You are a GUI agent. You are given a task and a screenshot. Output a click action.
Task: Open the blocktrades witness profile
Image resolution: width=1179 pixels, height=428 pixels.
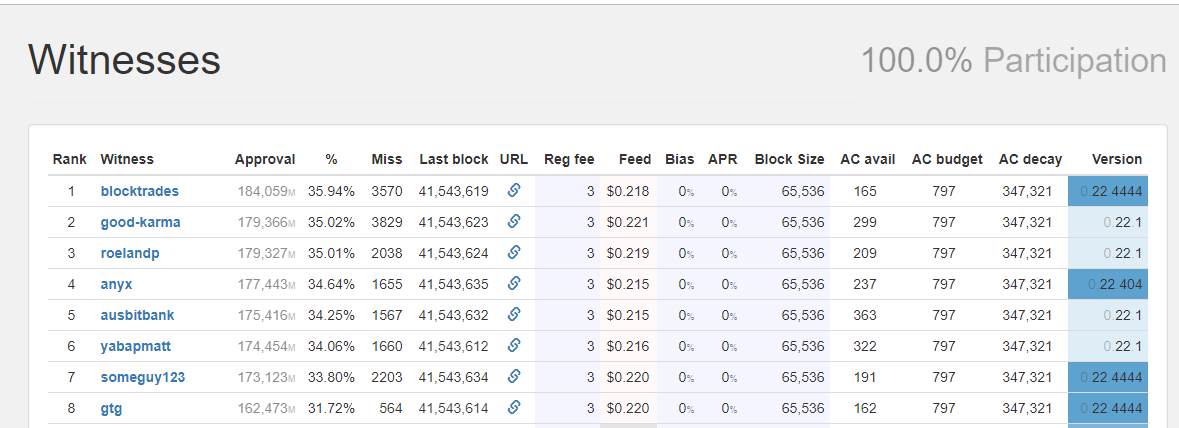coord(140,191)
